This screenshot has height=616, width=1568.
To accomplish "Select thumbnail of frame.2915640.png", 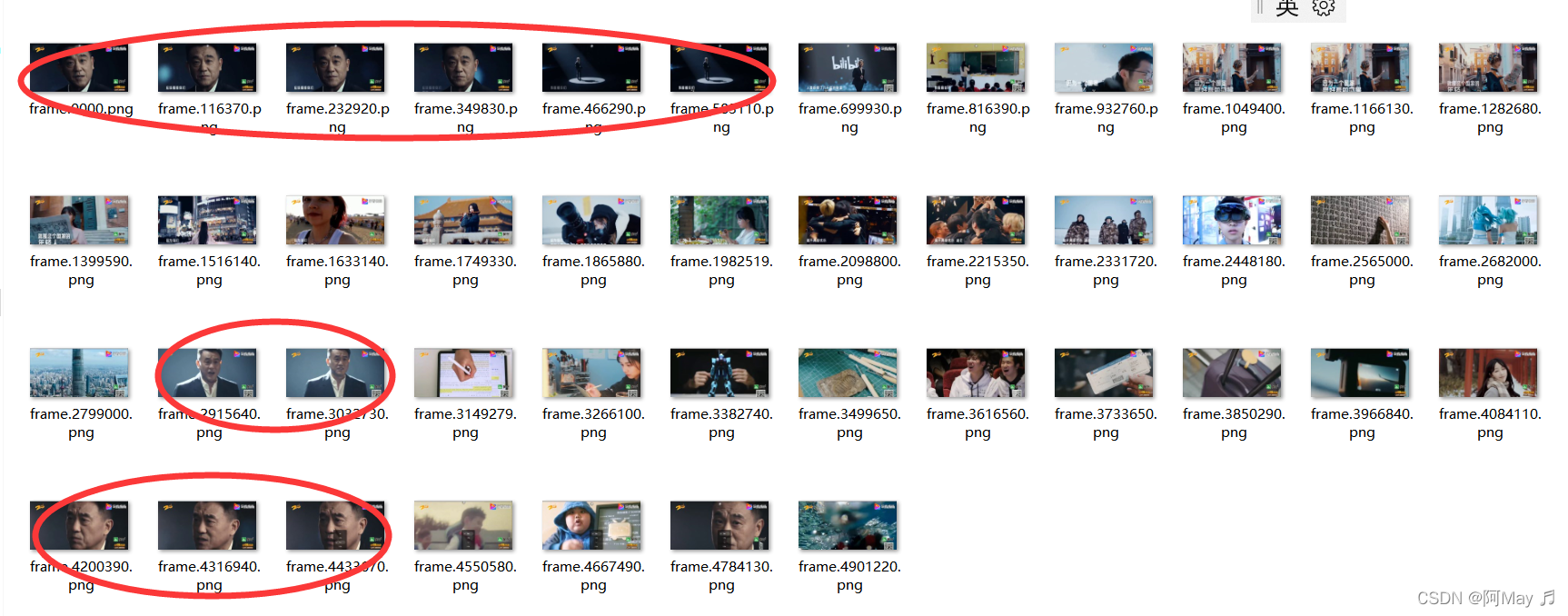I will coord(207,373).
